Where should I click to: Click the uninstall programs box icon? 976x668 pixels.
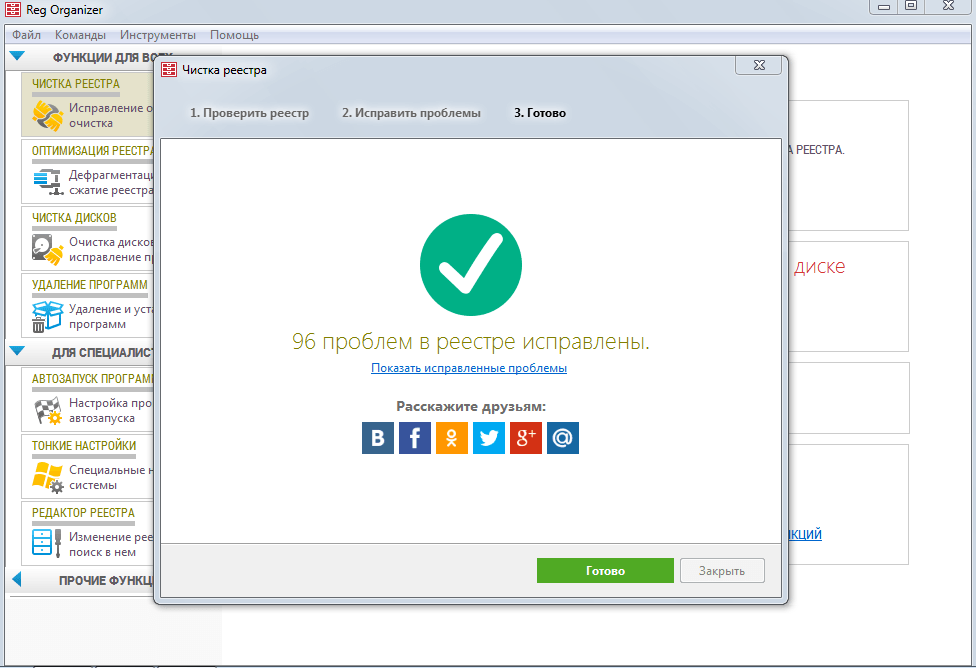point(48,316)
